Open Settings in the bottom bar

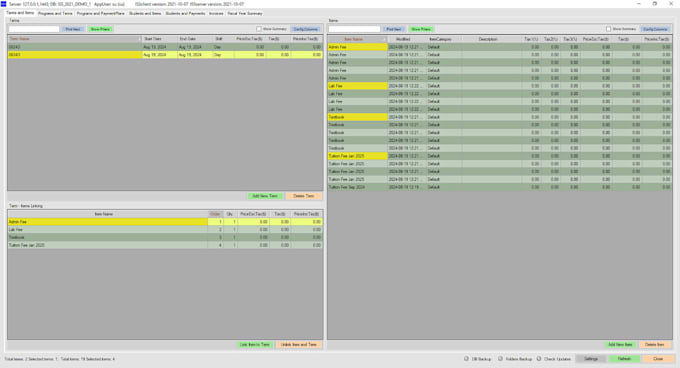[x=591, y=359]
